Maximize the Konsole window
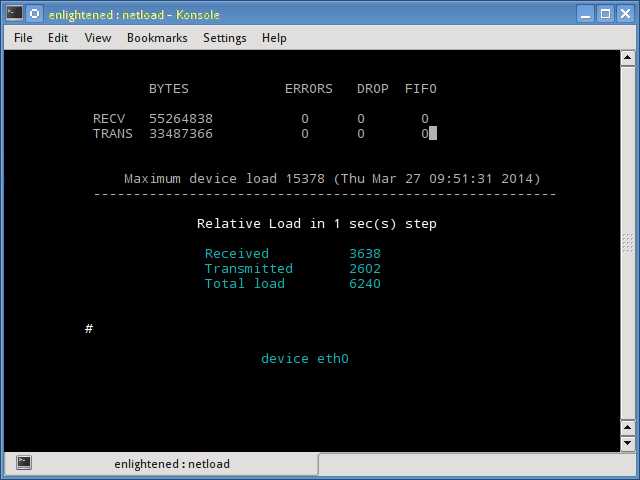 (605, 14)
